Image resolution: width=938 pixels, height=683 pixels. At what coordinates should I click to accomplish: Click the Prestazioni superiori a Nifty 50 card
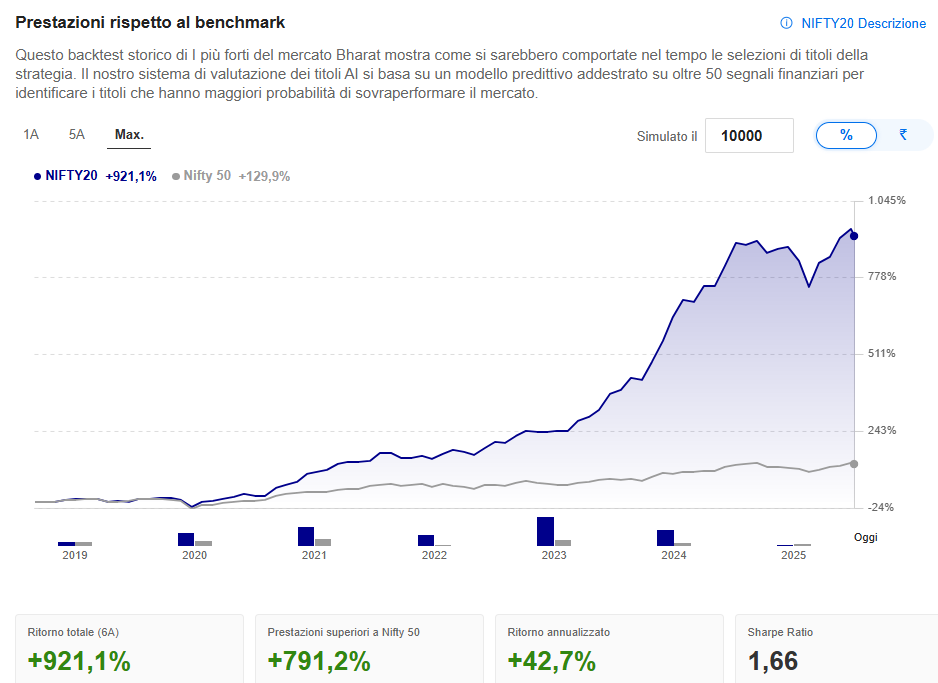[369, 649]
